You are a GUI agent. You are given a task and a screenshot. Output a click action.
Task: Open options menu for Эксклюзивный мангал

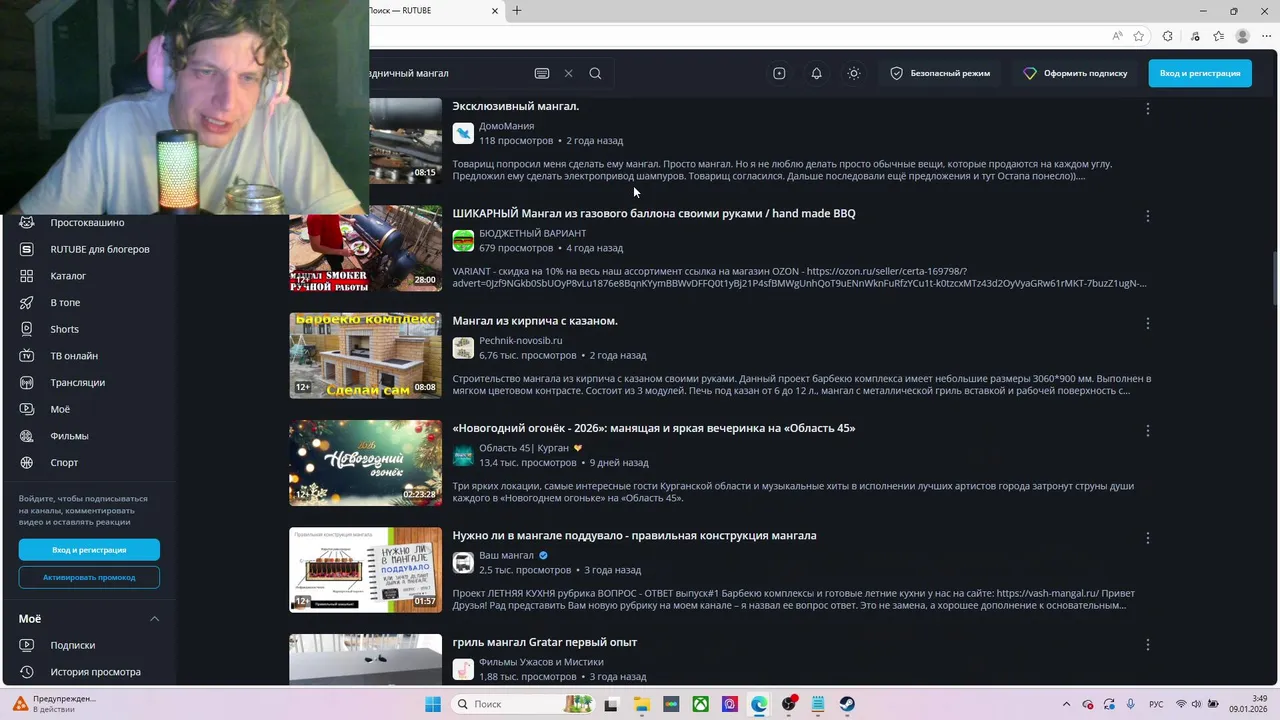pyautogui.click(x=1147, y=108)
